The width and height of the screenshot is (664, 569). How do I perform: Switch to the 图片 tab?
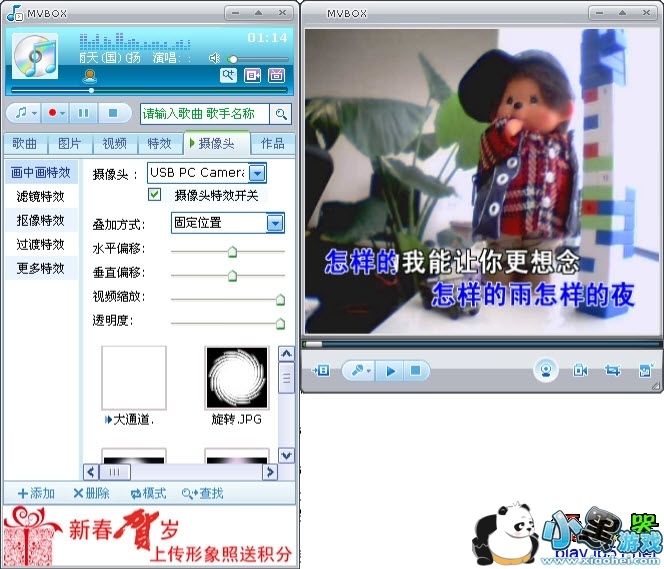pos(70,144)
